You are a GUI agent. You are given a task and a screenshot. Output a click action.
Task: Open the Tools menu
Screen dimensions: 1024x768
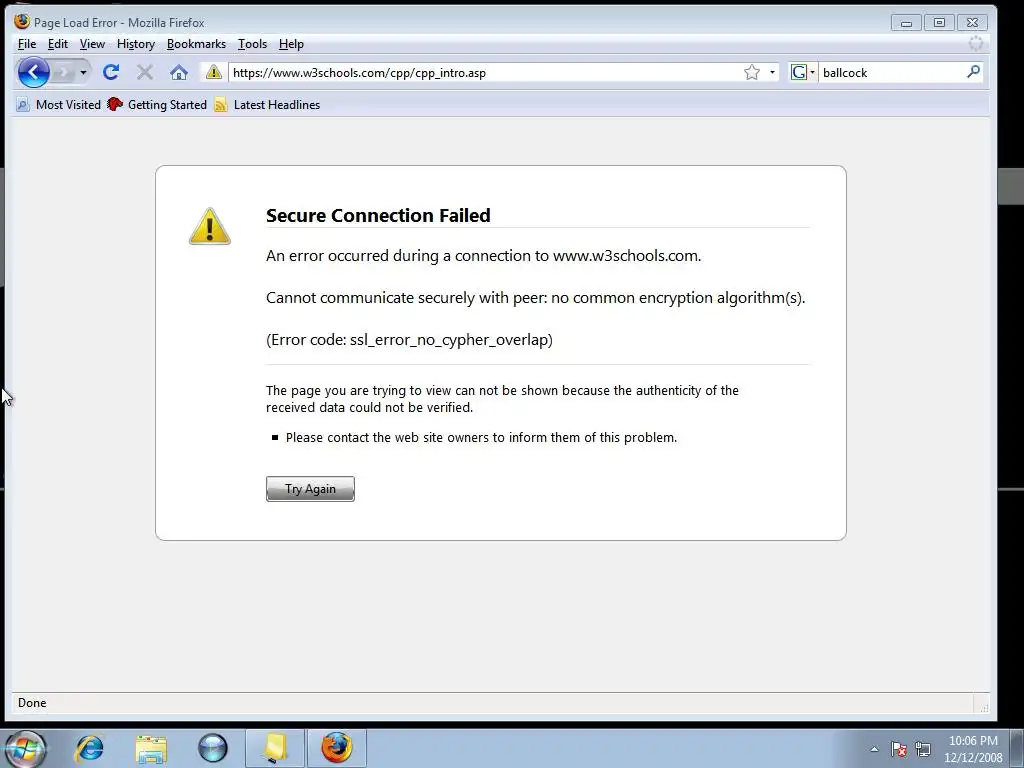tap(252, 44)
